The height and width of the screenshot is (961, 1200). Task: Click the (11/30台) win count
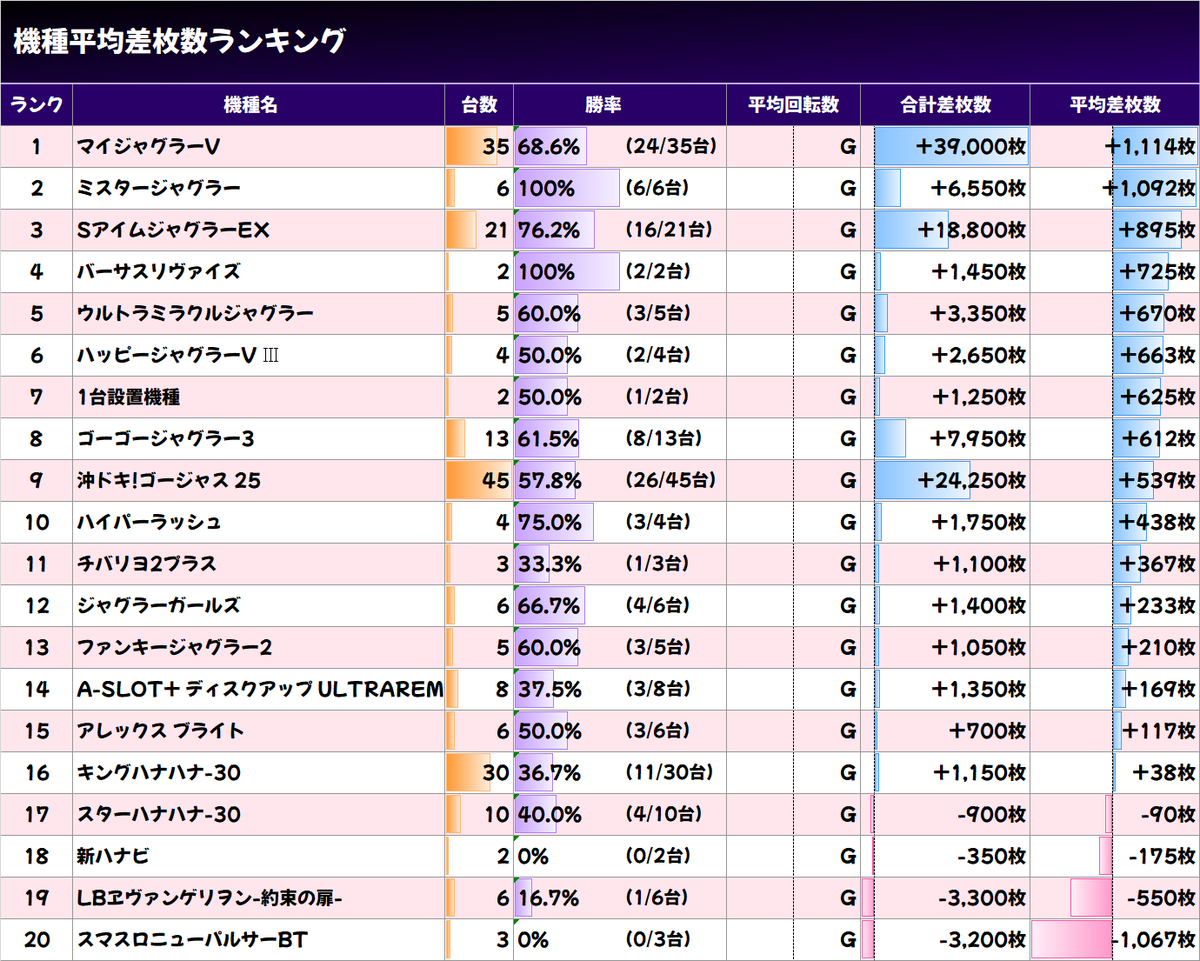[x=669, y=773]
